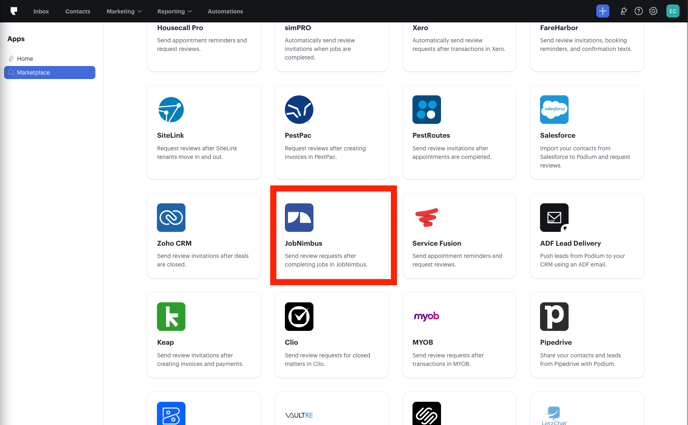Open the settings gear icon
This screenshot has height=425, width=688.
(653, 11)
